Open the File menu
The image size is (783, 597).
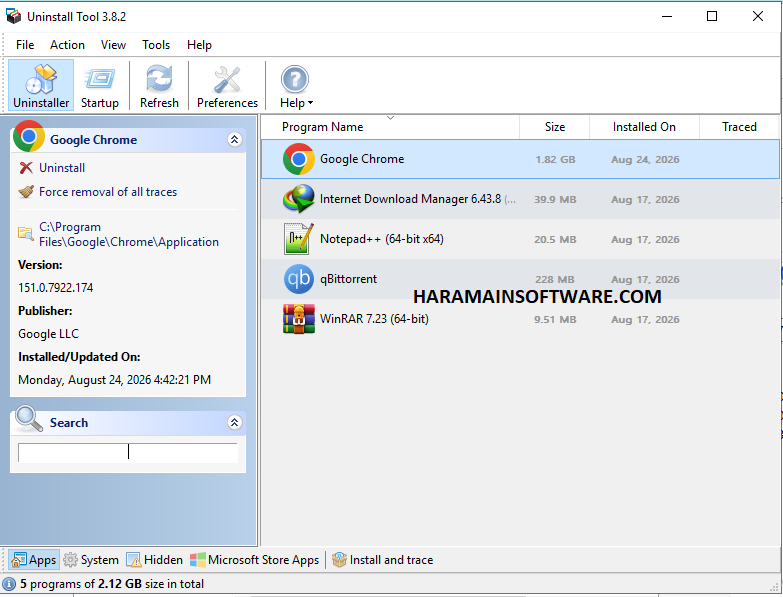pyautogui.click(x=25, y=45)
